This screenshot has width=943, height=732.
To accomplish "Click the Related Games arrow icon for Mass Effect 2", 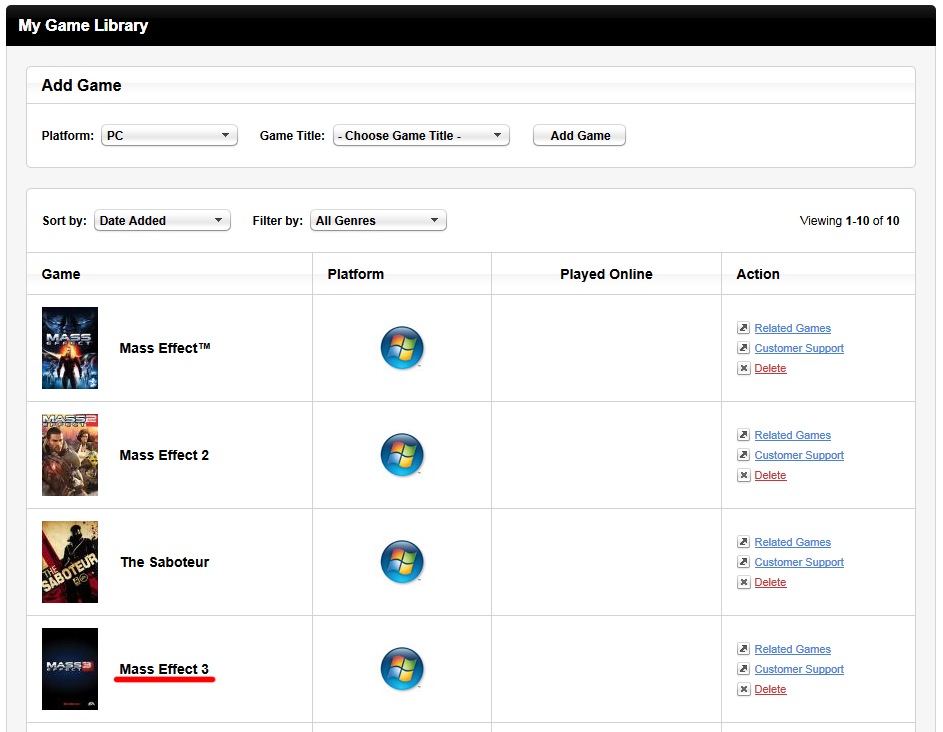I will (743, 435).
